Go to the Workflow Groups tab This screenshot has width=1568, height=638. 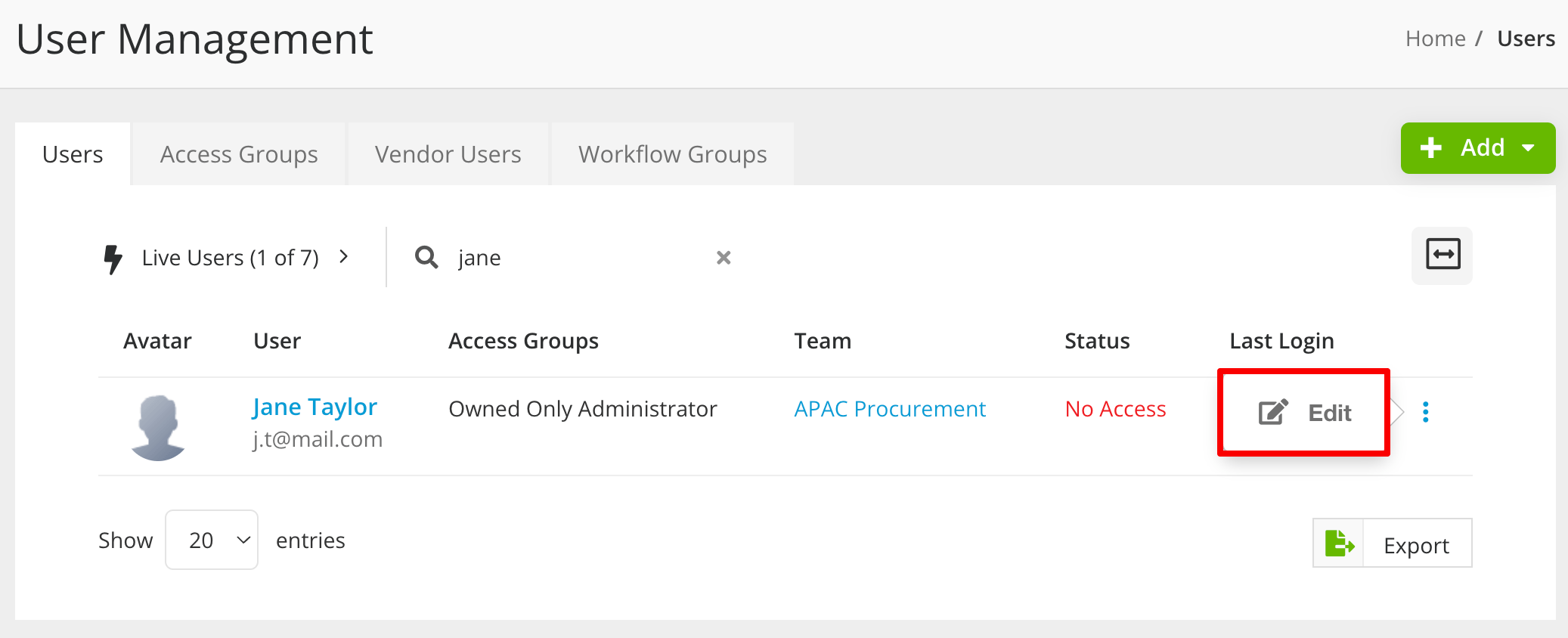(x=672, y=154)
